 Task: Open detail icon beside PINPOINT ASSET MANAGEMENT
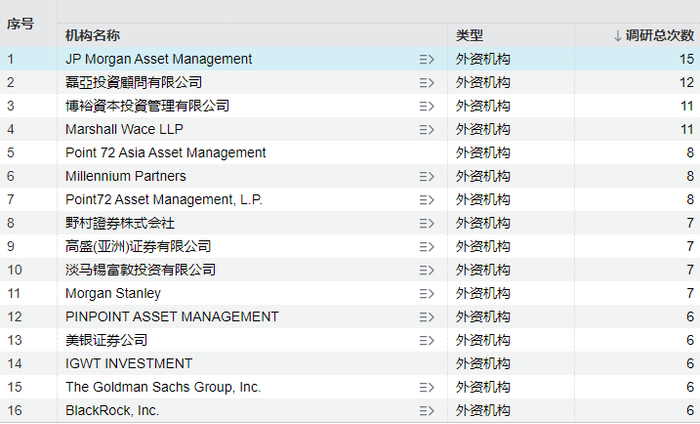coord(427,317)
